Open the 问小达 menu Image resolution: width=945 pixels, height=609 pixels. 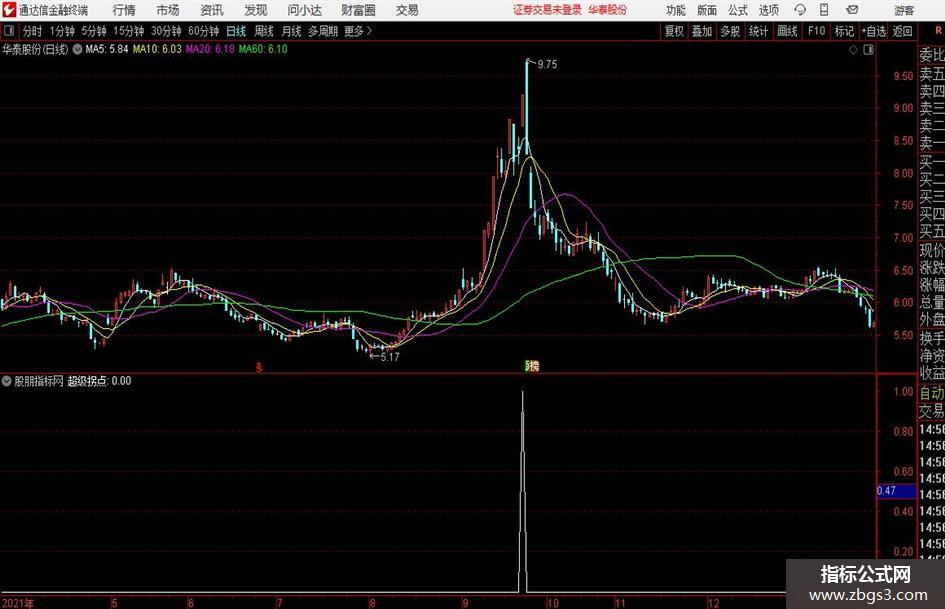[304, 10]
